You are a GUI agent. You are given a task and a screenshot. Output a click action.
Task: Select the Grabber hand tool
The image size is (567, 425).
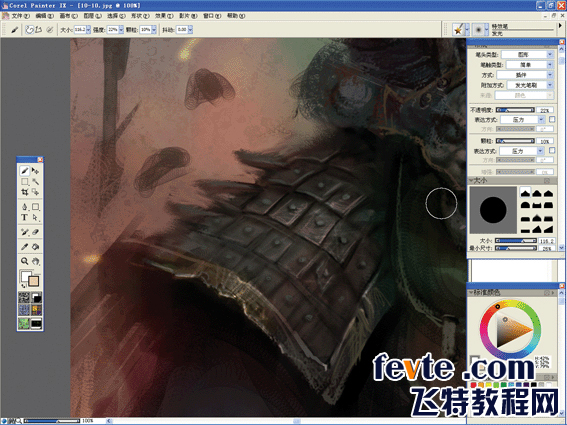tap(35, 261)
